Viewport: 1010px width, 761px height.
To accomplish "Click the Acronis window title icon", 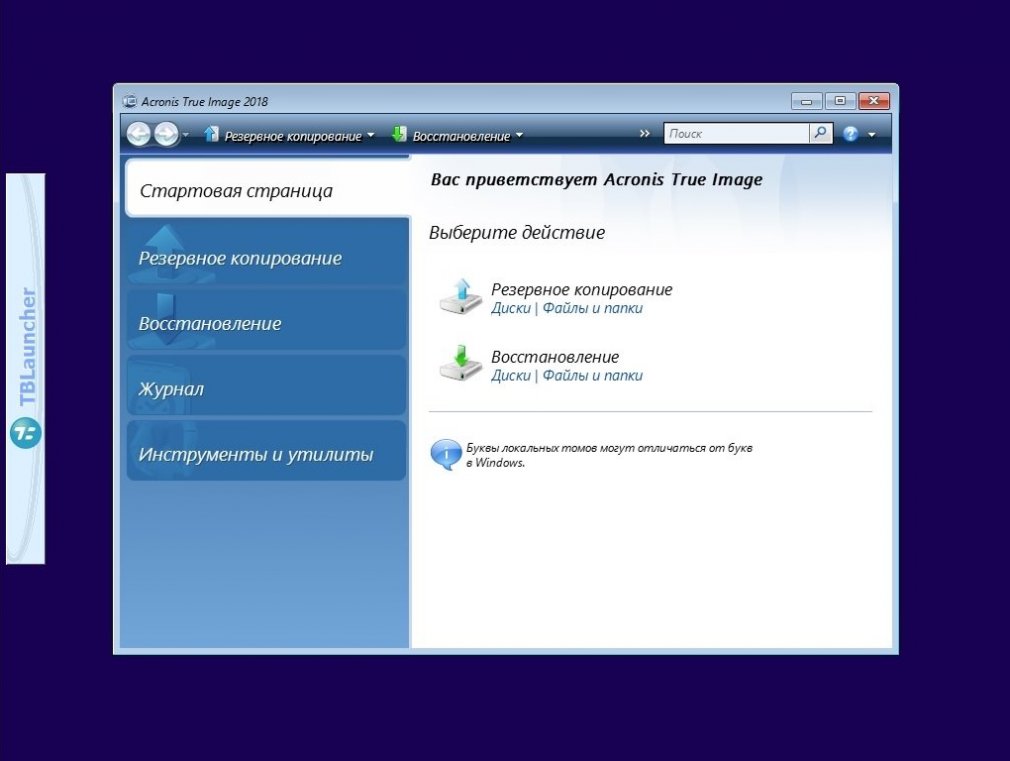I will 130,101.
